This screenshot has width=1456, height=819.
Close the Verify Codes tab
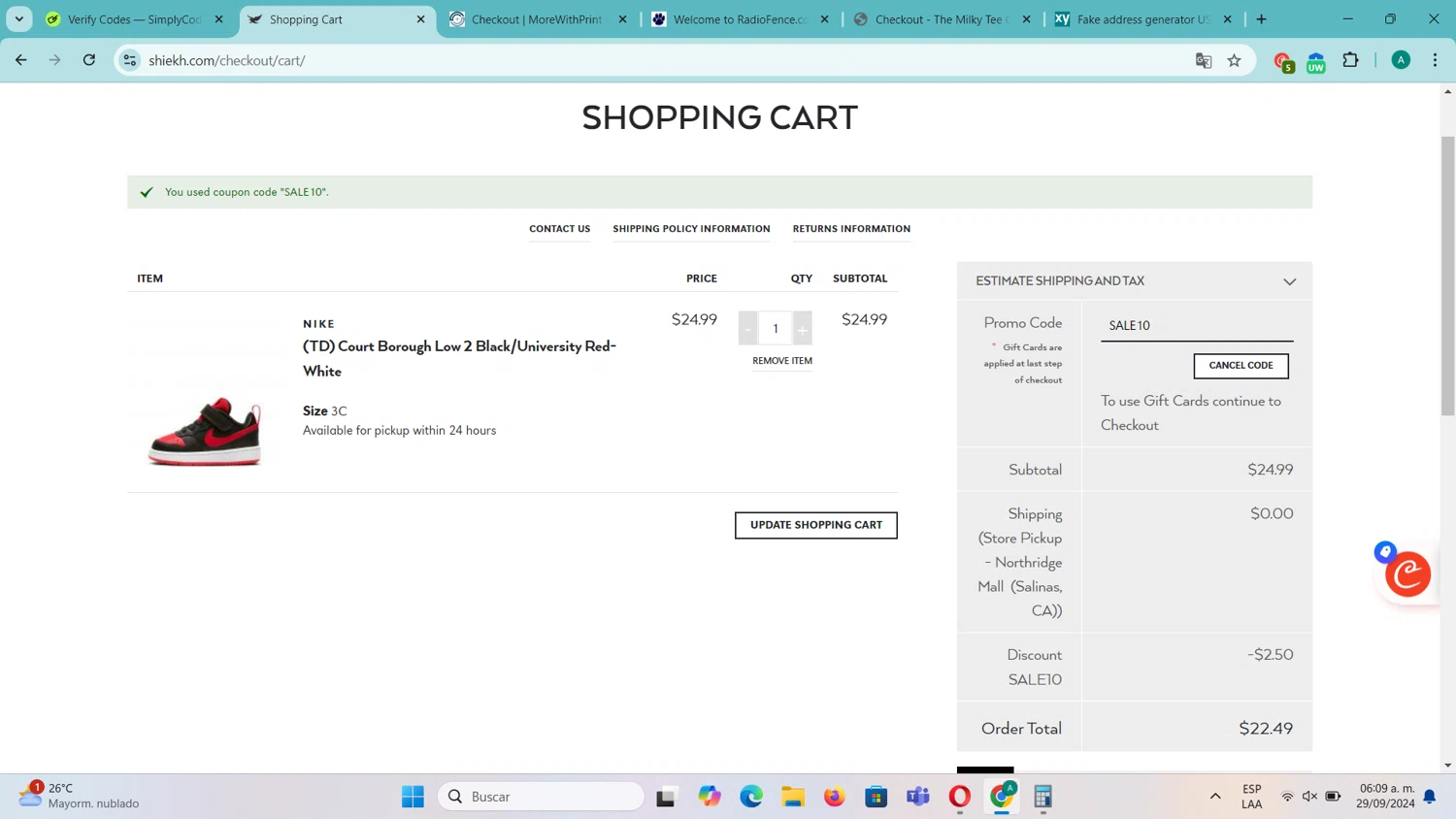pos(218,19)
